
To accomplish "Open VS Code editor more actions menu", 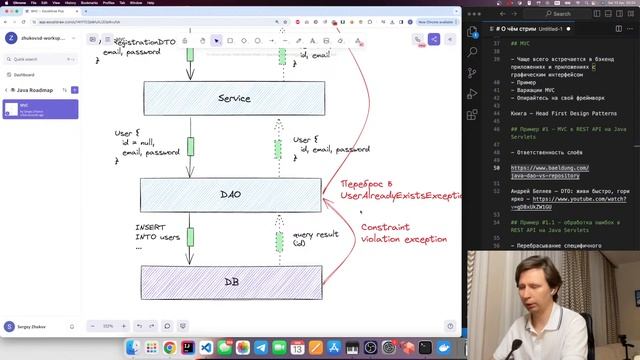I will click(631, 29).
